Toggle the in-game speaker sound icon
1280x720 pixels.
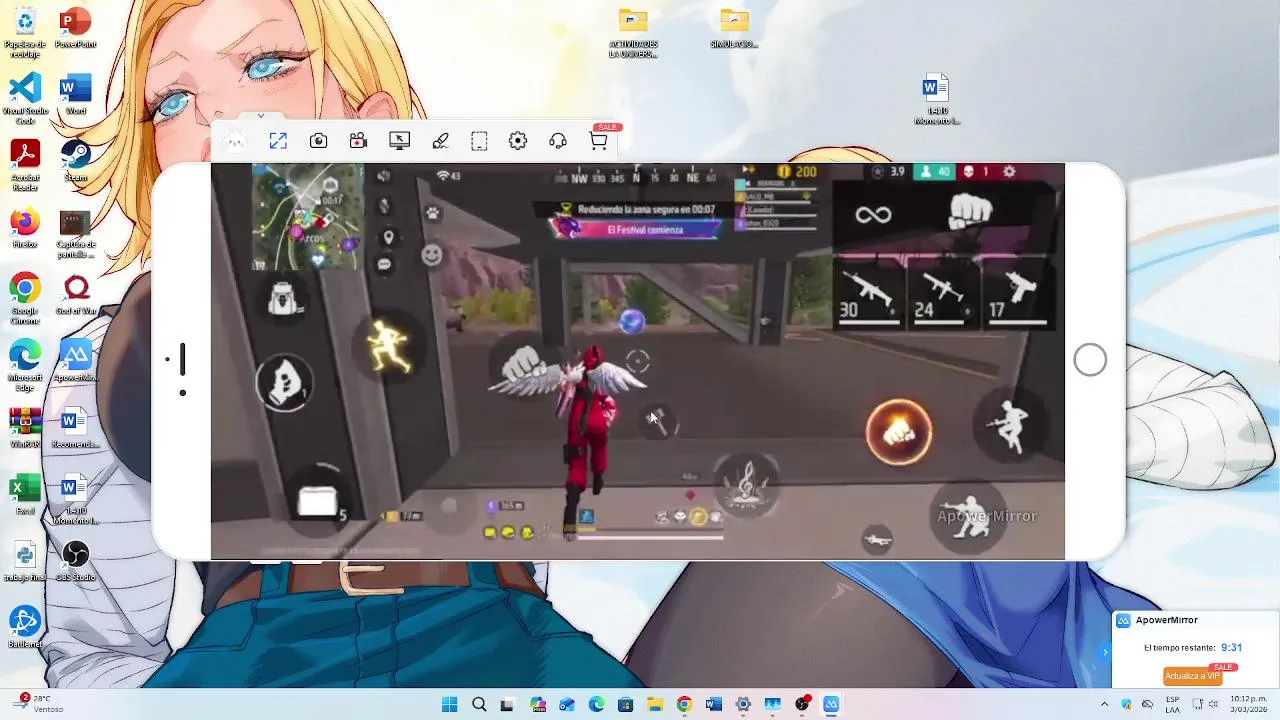[x=384, y=177]
